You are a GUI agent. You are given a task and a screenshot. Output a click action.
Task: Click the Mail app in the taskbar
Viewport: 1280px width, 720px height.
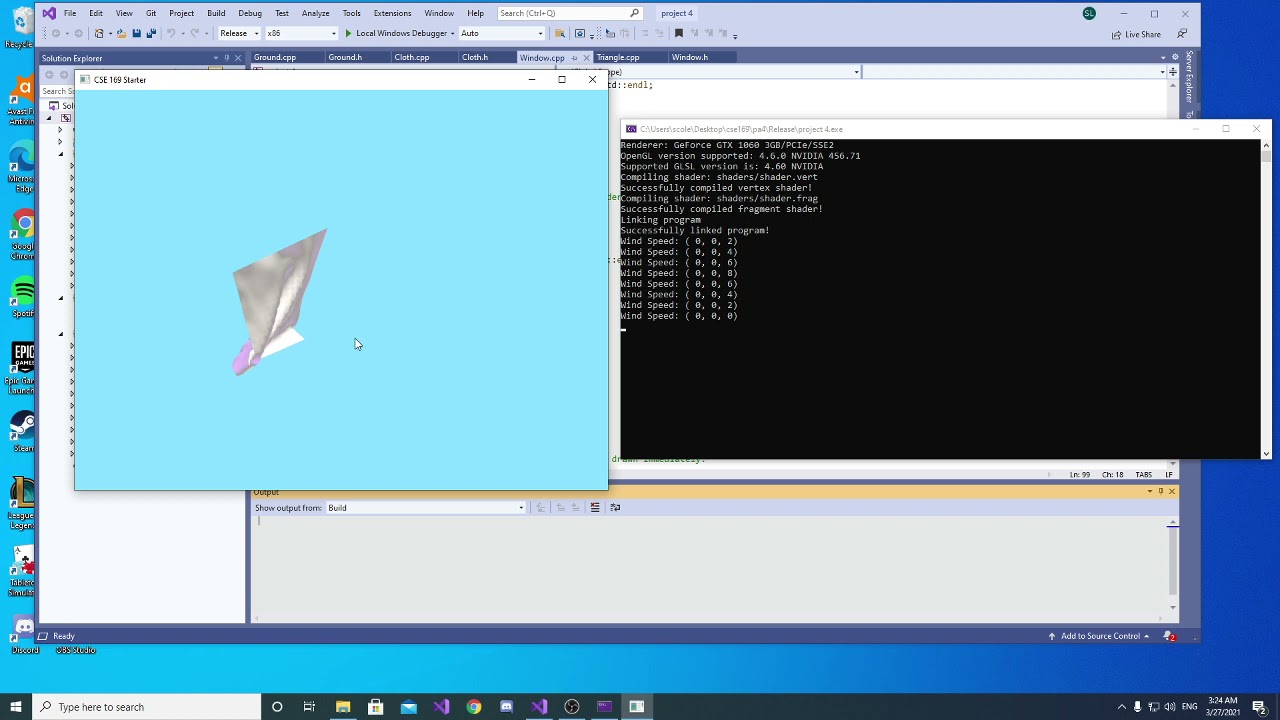pyautogui.click(x=408, y=707)
